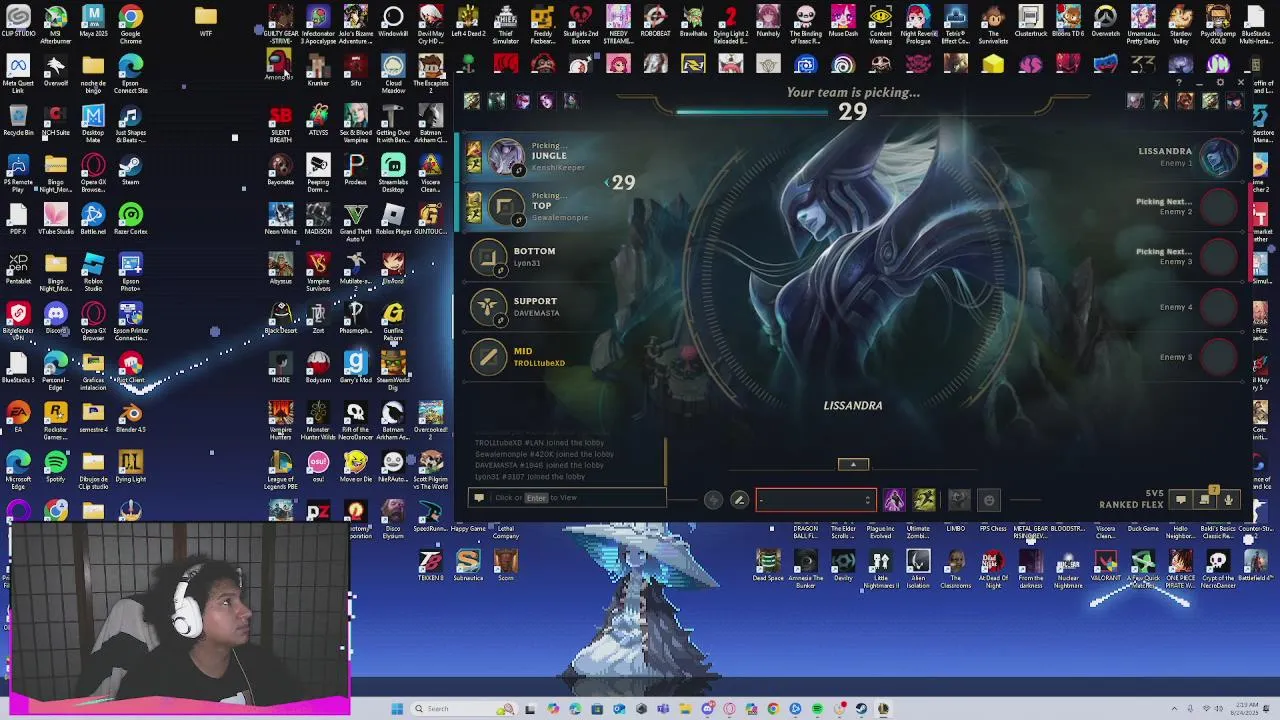Screen dimensions: 1280x720
Task: Toggle voice microphone button in champ select
Action: point(1228,499)
